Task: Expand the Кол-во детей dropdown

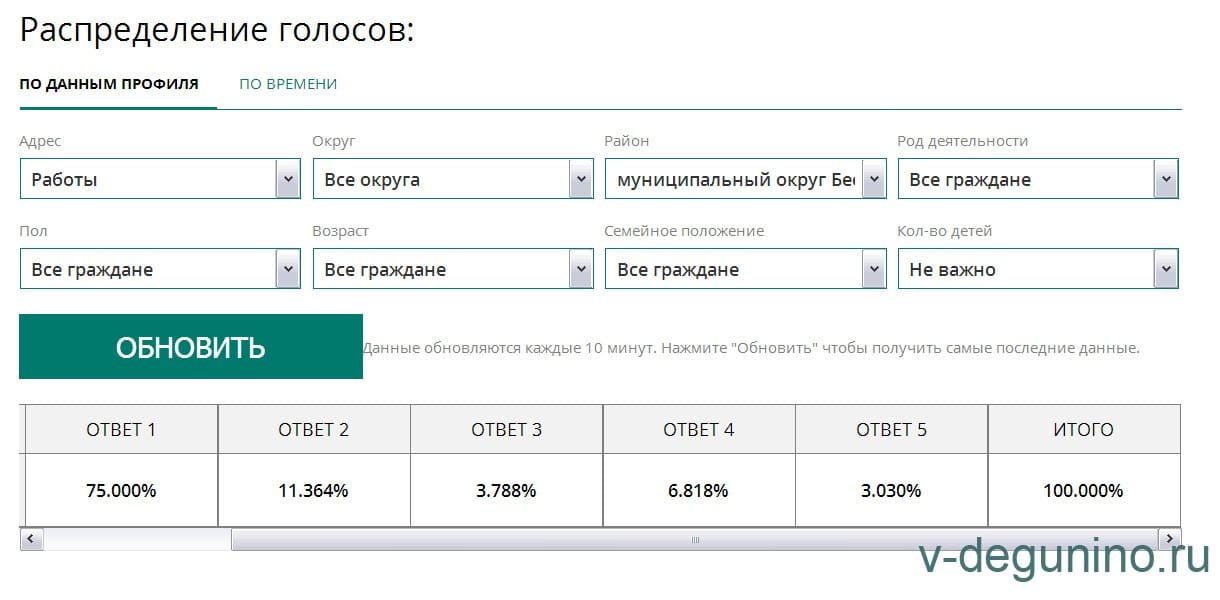Action: click(x=1038, y=270)
